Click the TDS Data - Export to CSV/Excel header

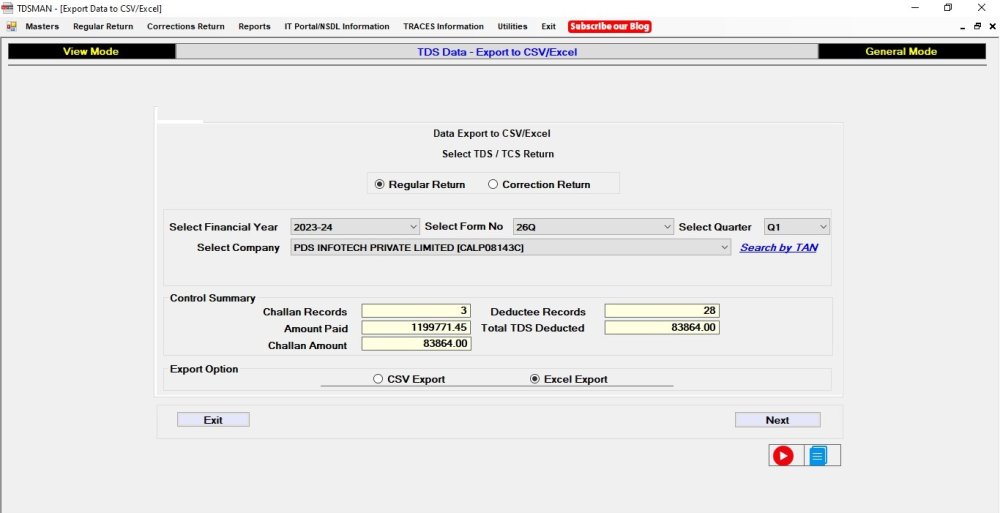tap(497, 52)
